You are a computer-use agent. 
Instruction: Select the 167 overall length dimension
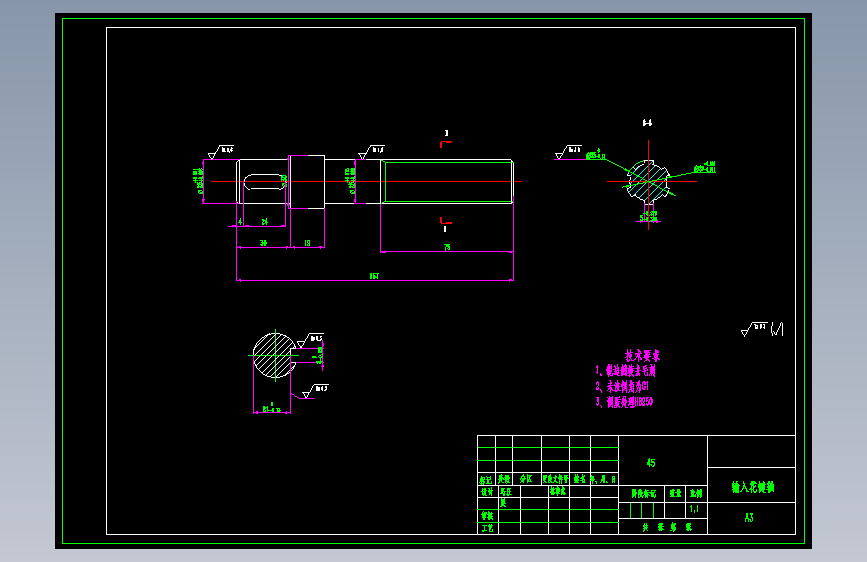point(374,276)
